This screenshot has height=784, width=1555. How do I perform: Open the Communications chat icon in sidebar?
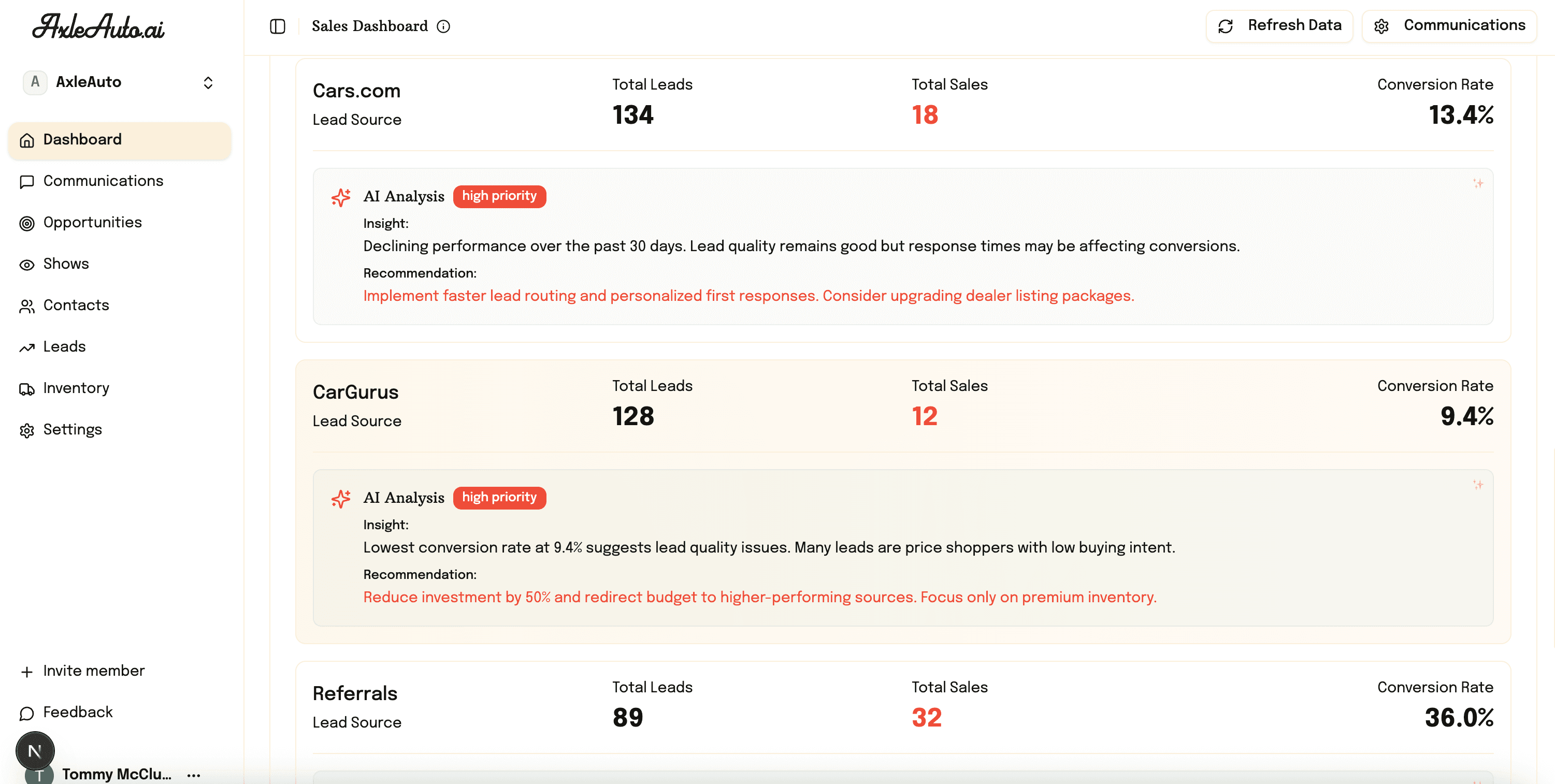coord(26,182)
